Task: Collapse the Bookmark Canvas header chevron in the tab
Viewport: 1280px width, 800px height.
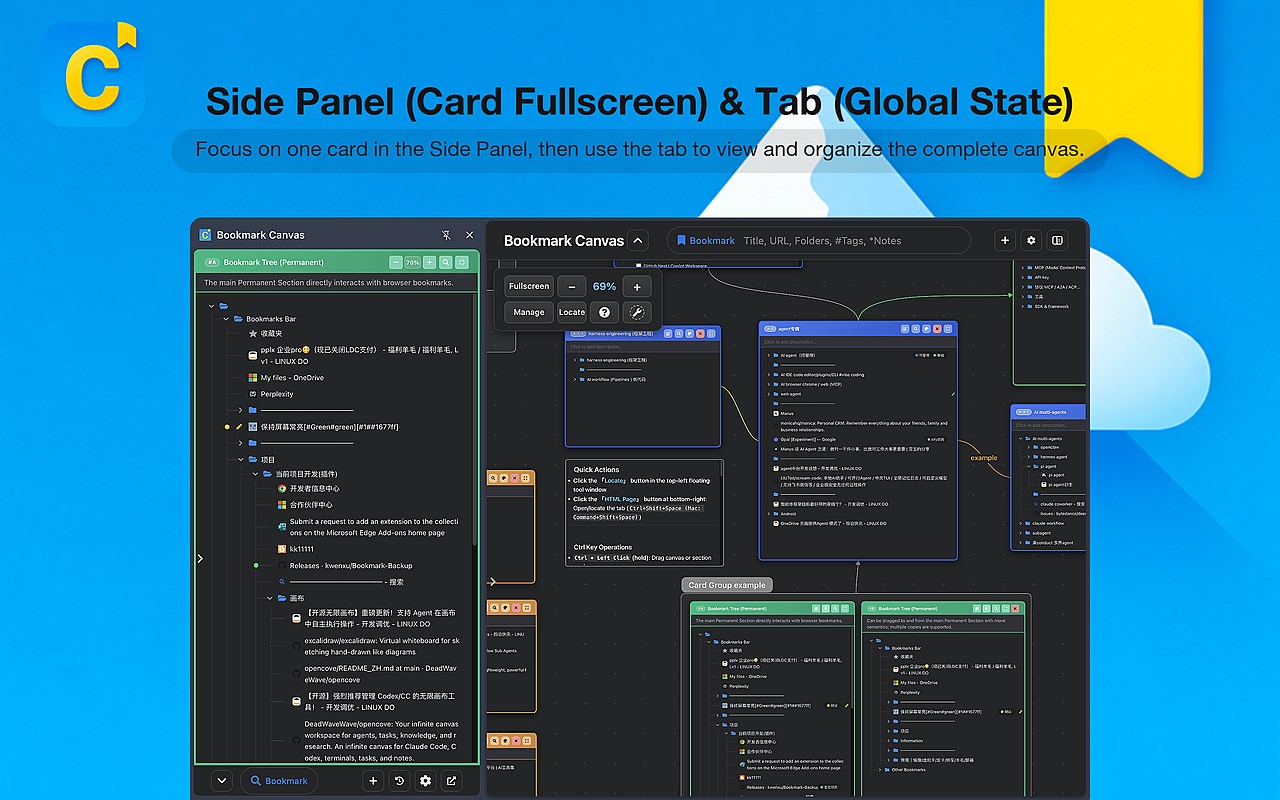Action: tap(638, 240)
